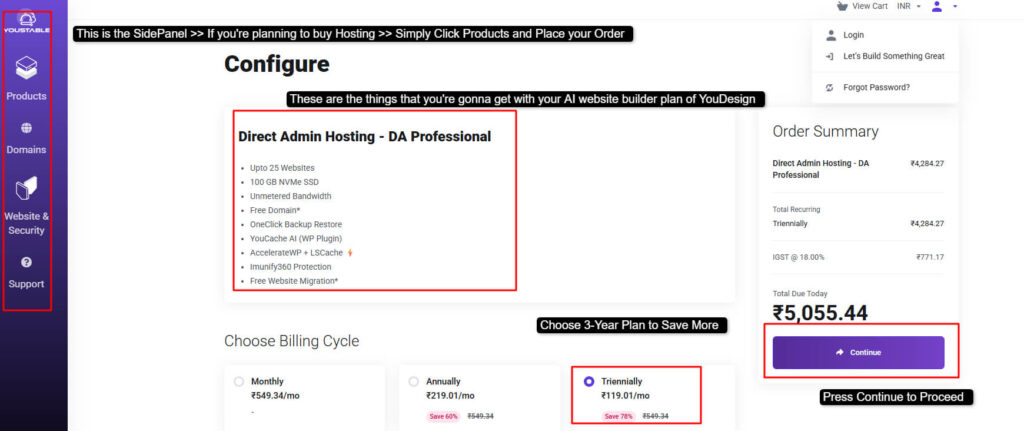Choose Login from the account menu

[853, 35]
